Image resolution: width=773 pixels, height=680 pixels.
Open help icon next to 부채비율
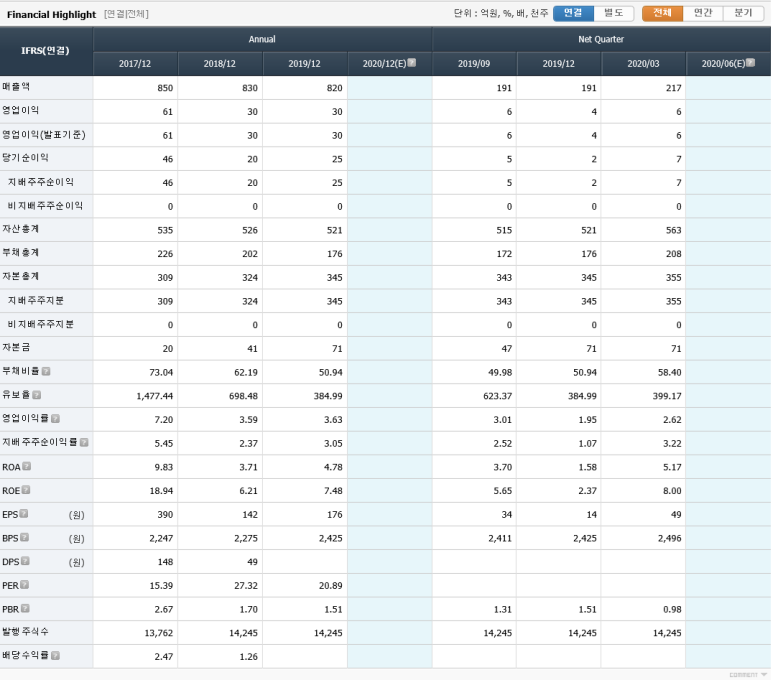tap(46, 371)
